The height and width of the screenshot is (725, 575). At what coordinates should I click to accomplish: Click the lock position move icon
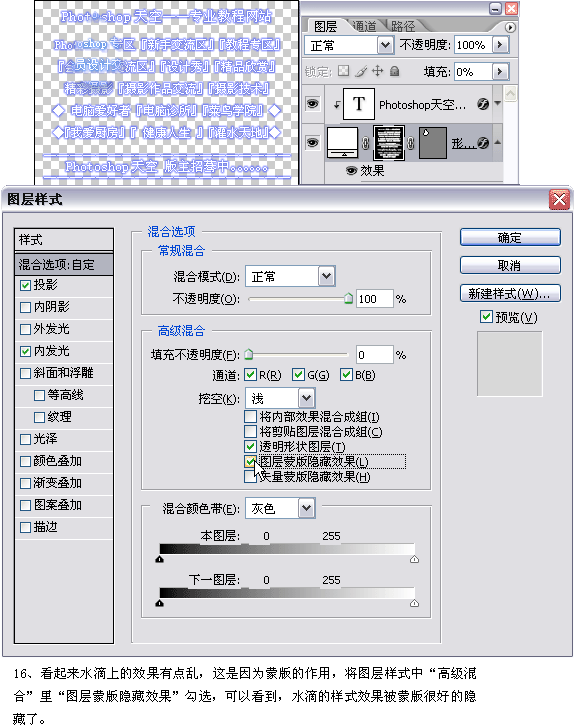coord(378,71)
